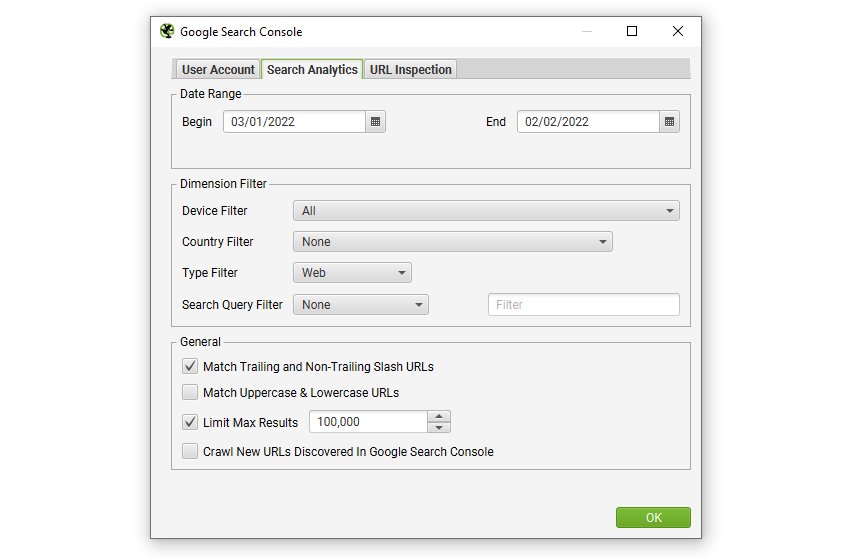Increase max results with up arrow

(439, 417)
